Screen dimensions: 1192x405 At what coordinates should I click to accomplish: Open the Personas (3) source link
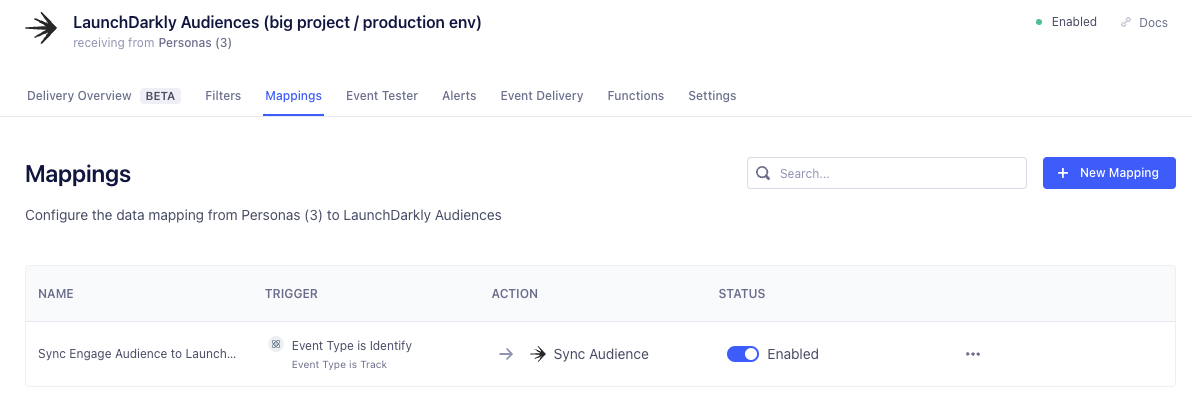click(x=195, y=43)
